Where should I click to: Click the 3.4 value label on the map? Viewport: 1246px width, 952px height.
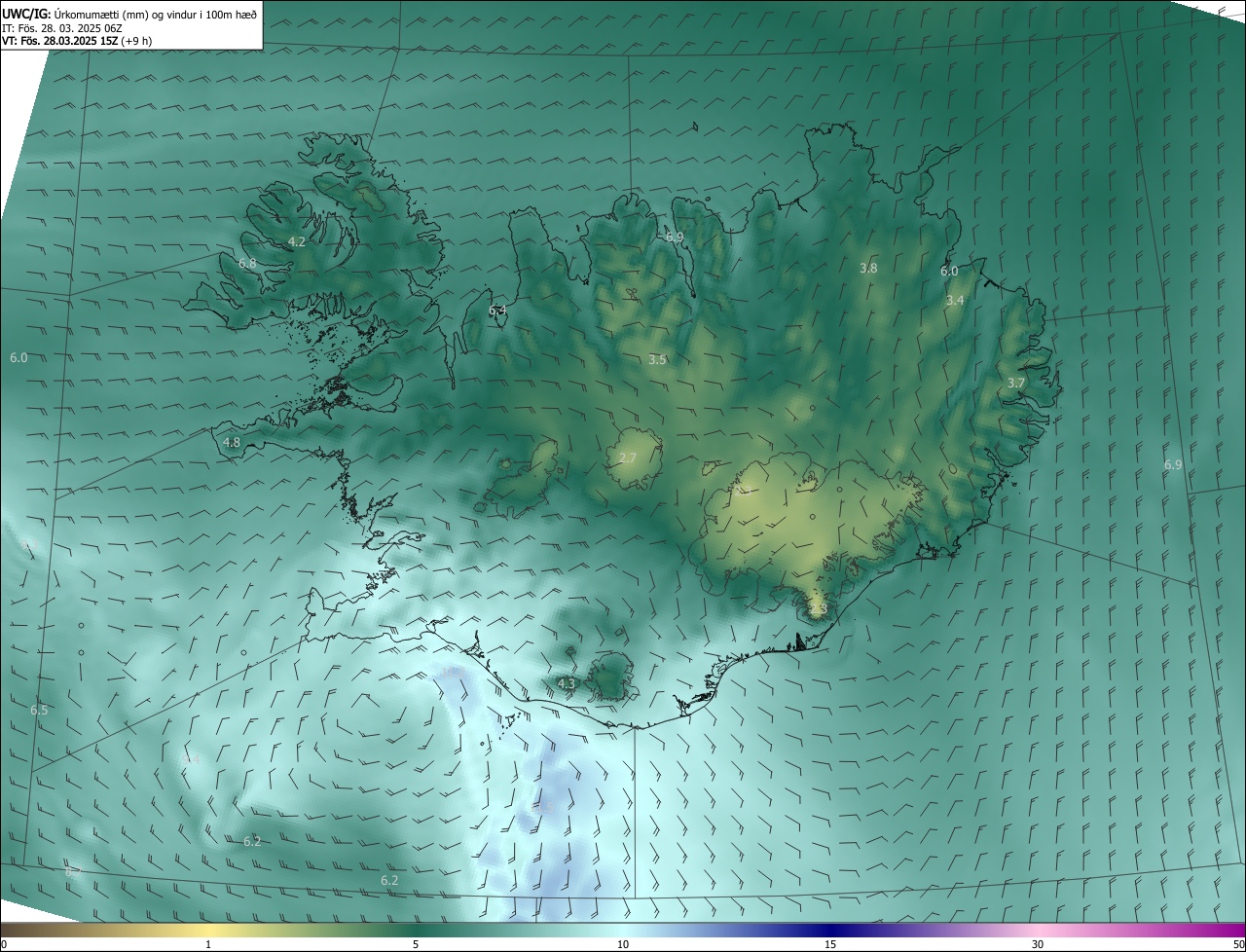pyautogui.click(x=955, y=301)
